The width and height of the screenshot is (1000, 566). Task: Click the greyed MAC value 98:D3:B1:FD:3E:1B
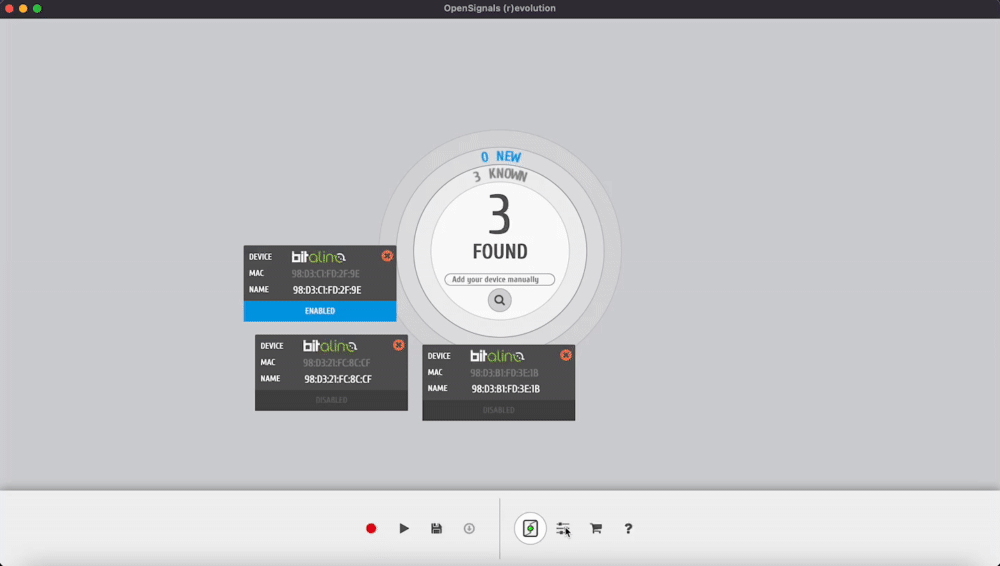click(x=504, y=373)
